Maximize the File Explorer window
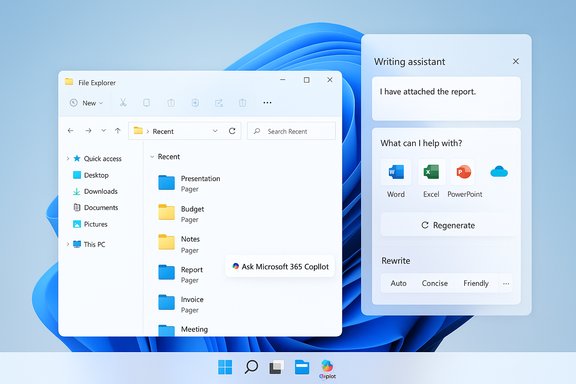 (x=306, y=80)
